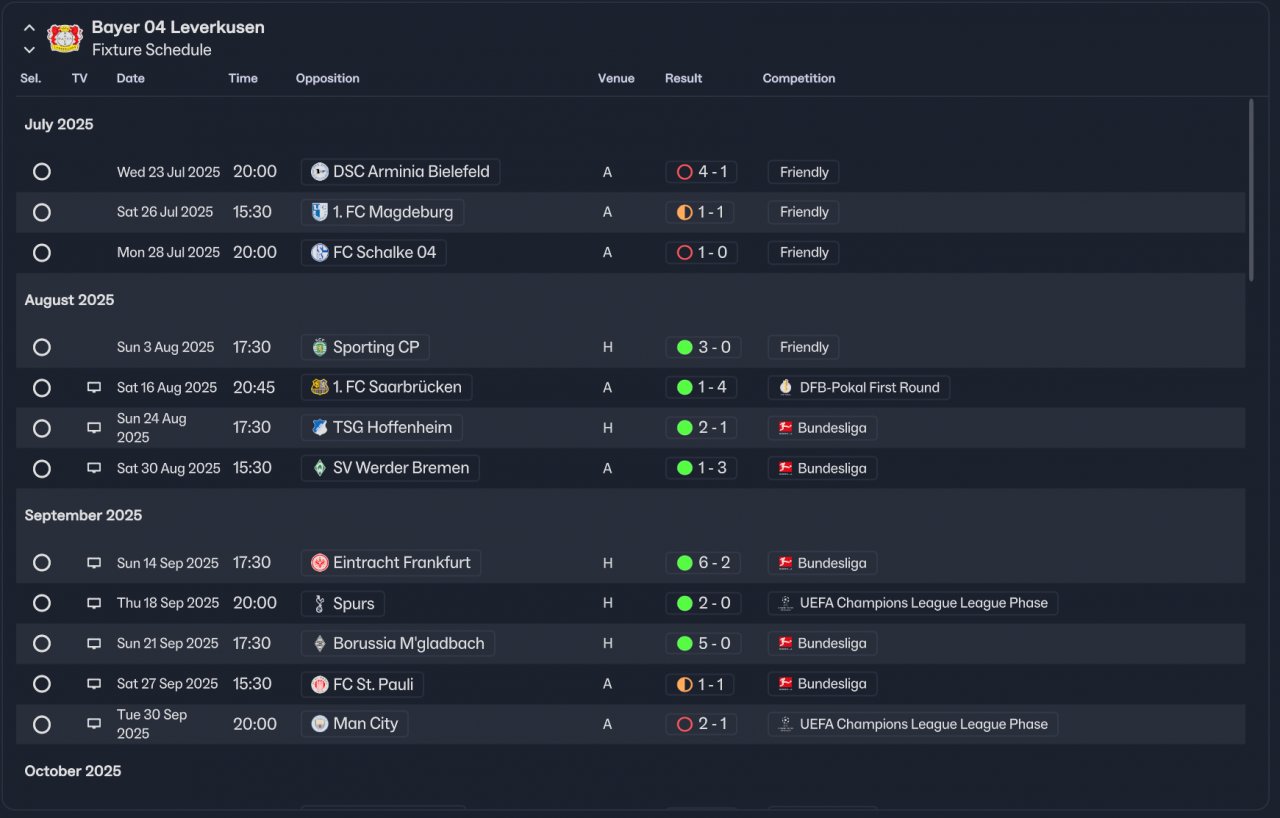The height and width of the screenshot is (818, 1280).
Task: Open the Fixture Schedule view dropdown
Action: pyautogui.click(x=151, y=50)
